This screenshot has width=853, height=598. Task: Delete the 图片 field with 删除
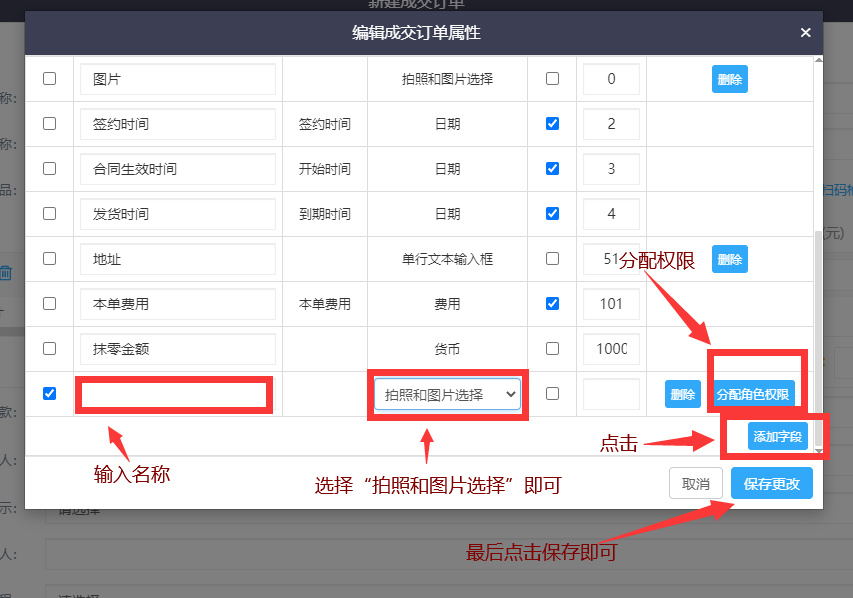tap(730, 79)
